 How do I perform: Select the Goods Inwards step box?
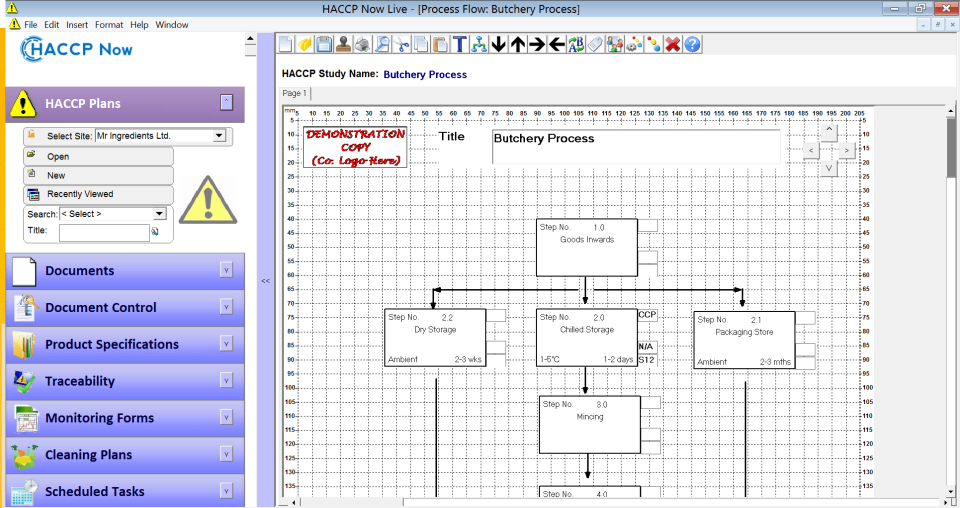(x=587, y=247)
